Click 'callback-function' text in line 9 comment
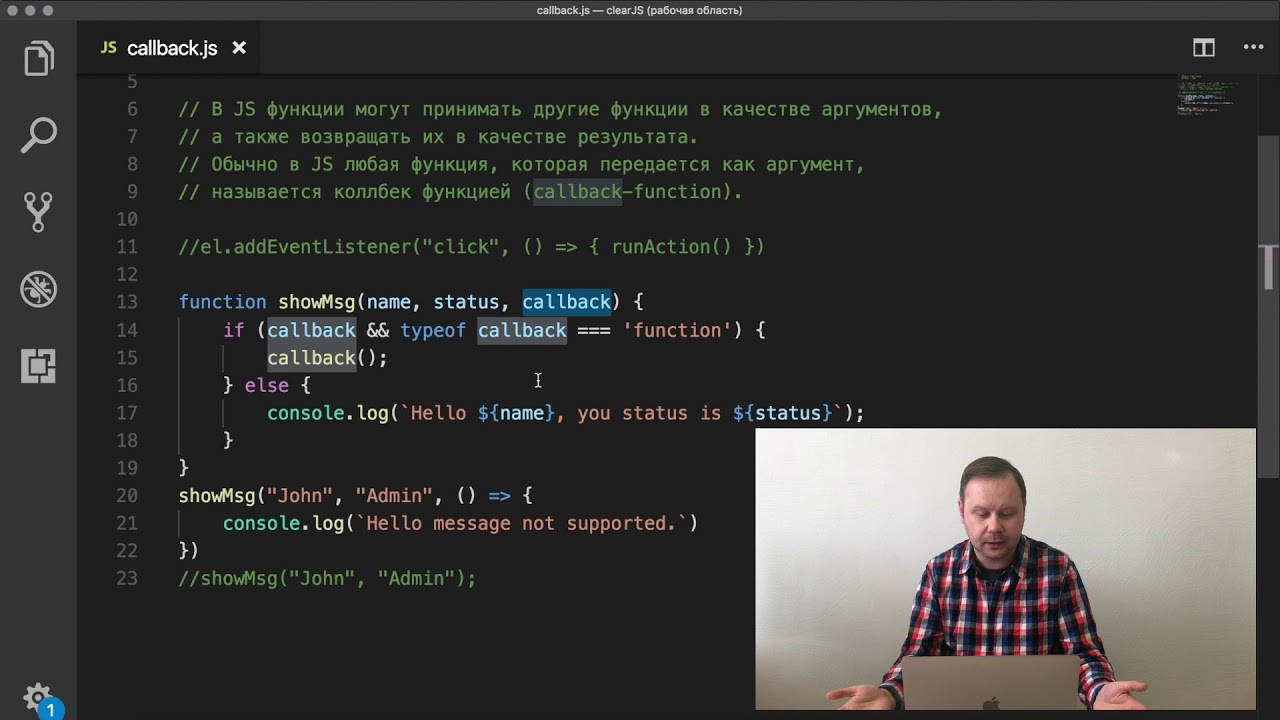 coord(627,192)
